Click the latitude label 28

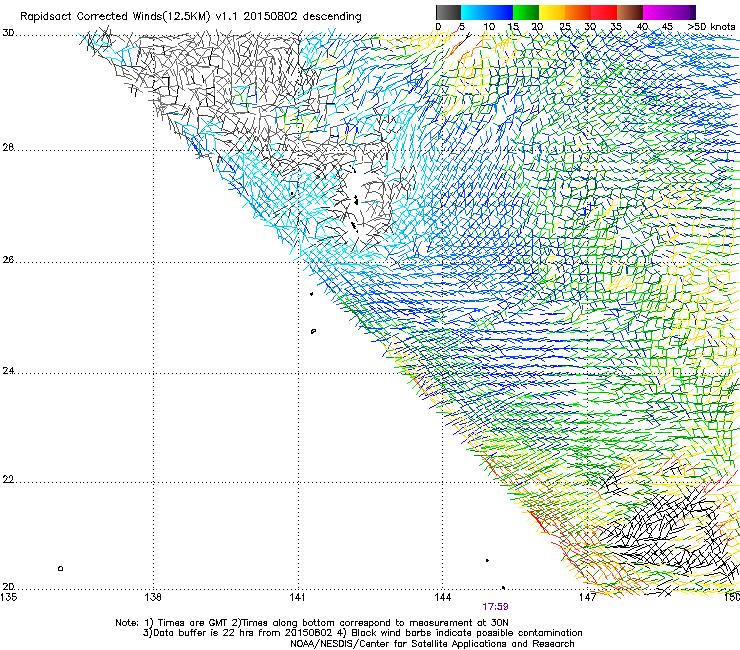coord(8,148)
